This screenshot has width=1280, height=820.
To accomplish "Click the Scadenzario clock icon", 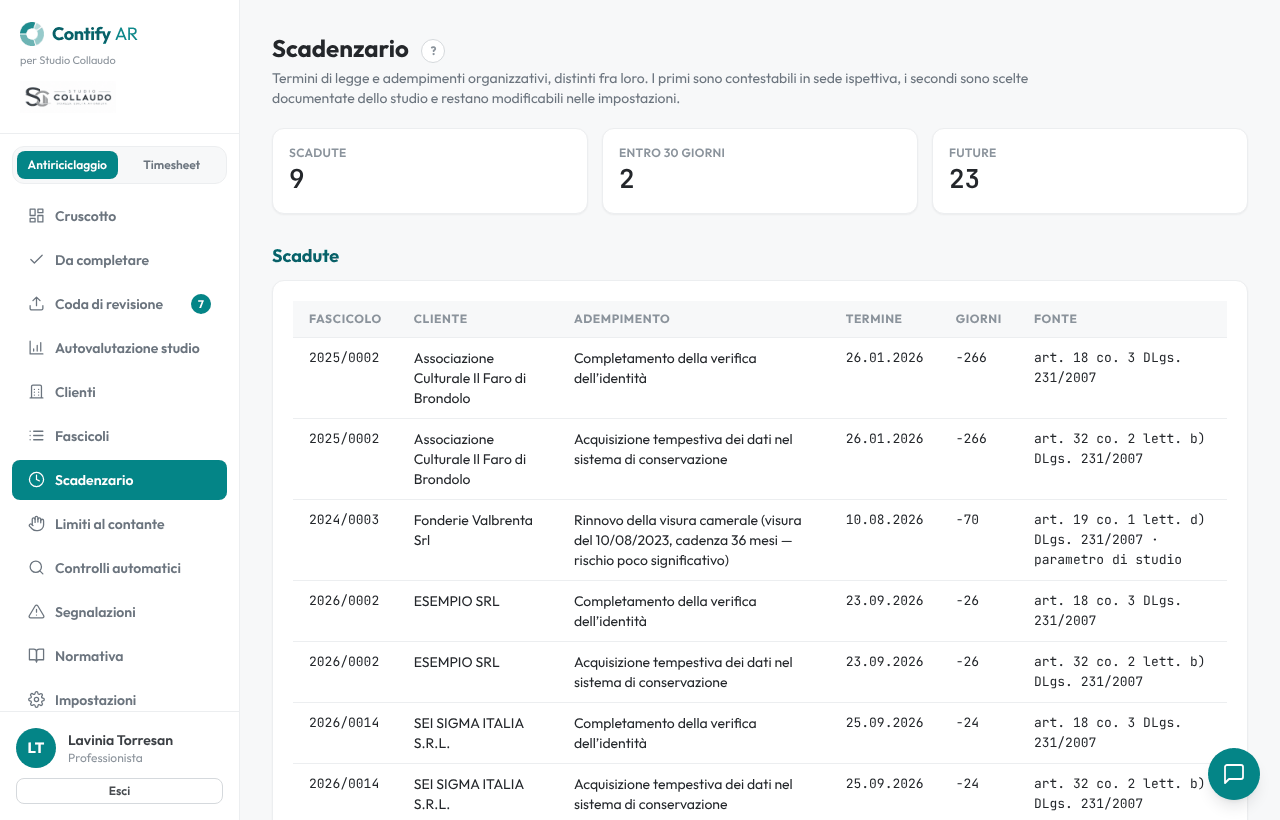I will 36,480.
